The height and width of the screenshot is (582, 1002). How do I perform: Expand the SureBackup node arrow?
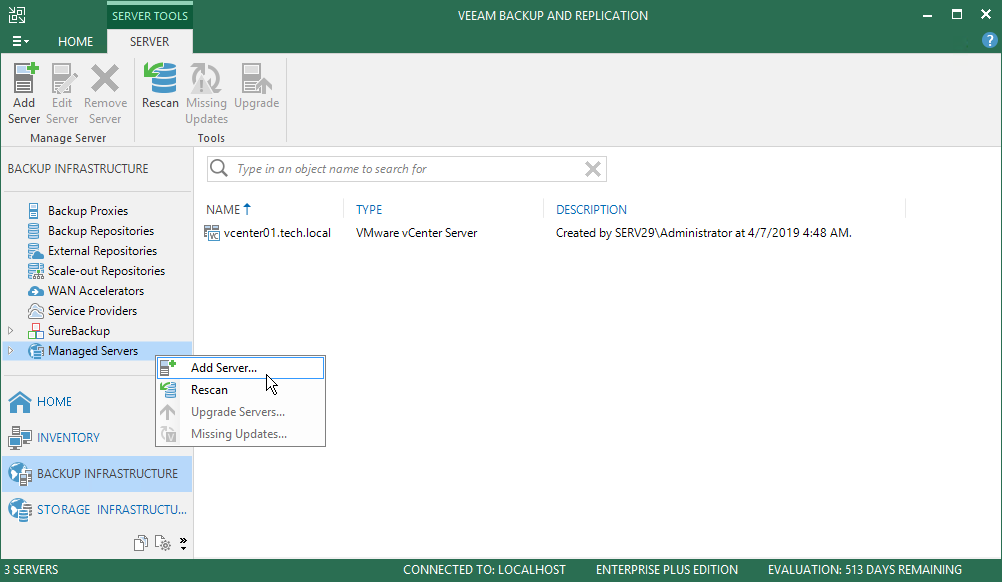pyautogui.click(x=10, y=331)
